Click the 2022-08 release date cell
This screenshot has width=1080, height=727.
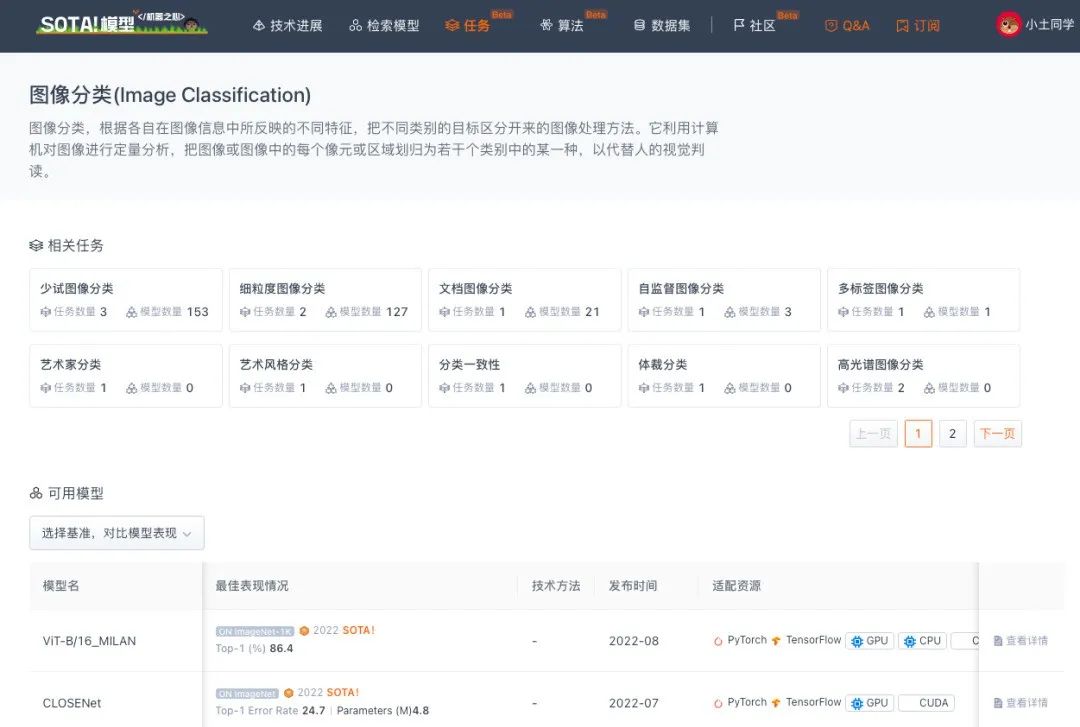(x=634, y=641)
